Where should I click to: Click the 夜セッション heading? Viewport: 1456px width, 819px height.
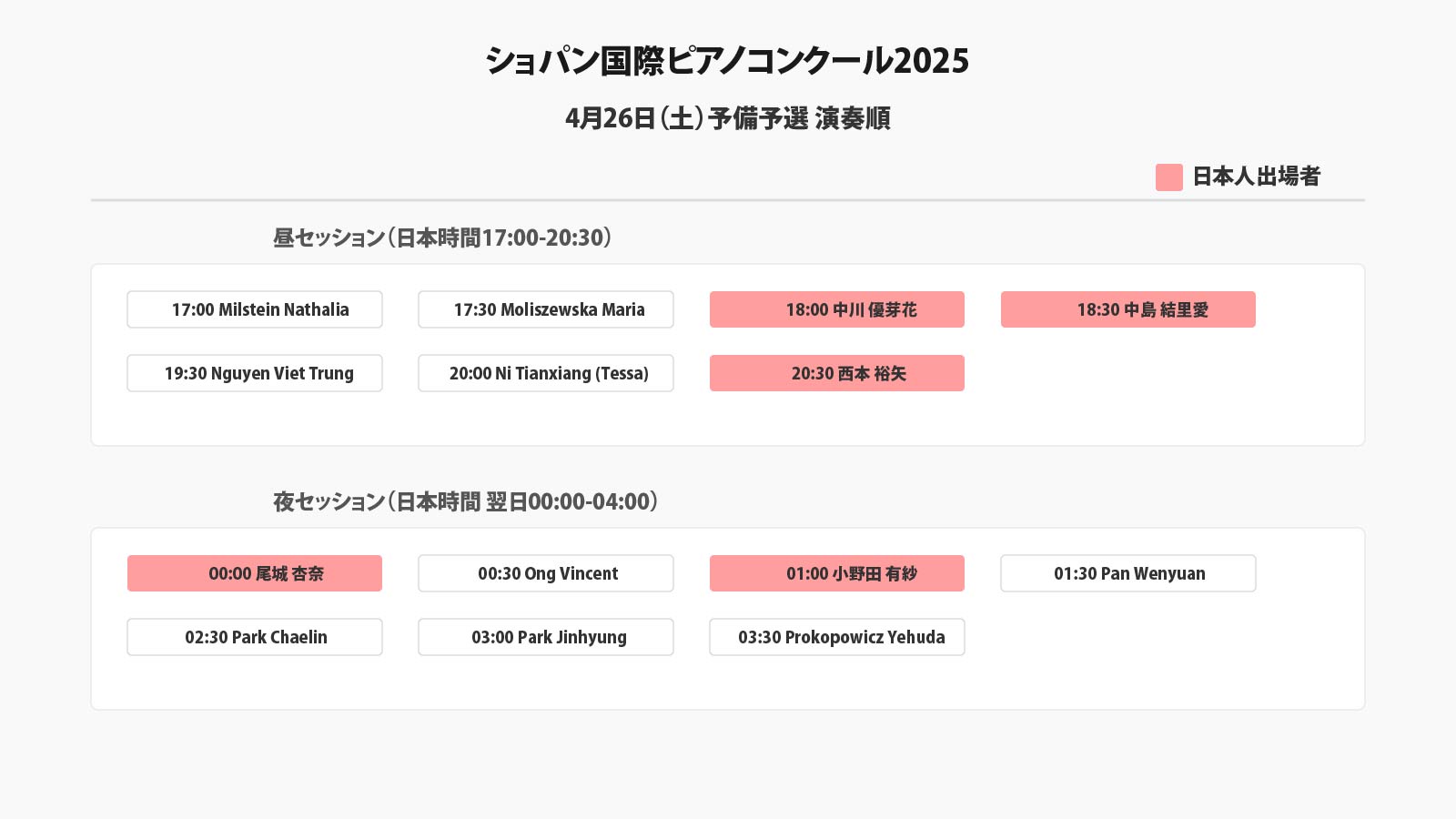pos(465,501)
